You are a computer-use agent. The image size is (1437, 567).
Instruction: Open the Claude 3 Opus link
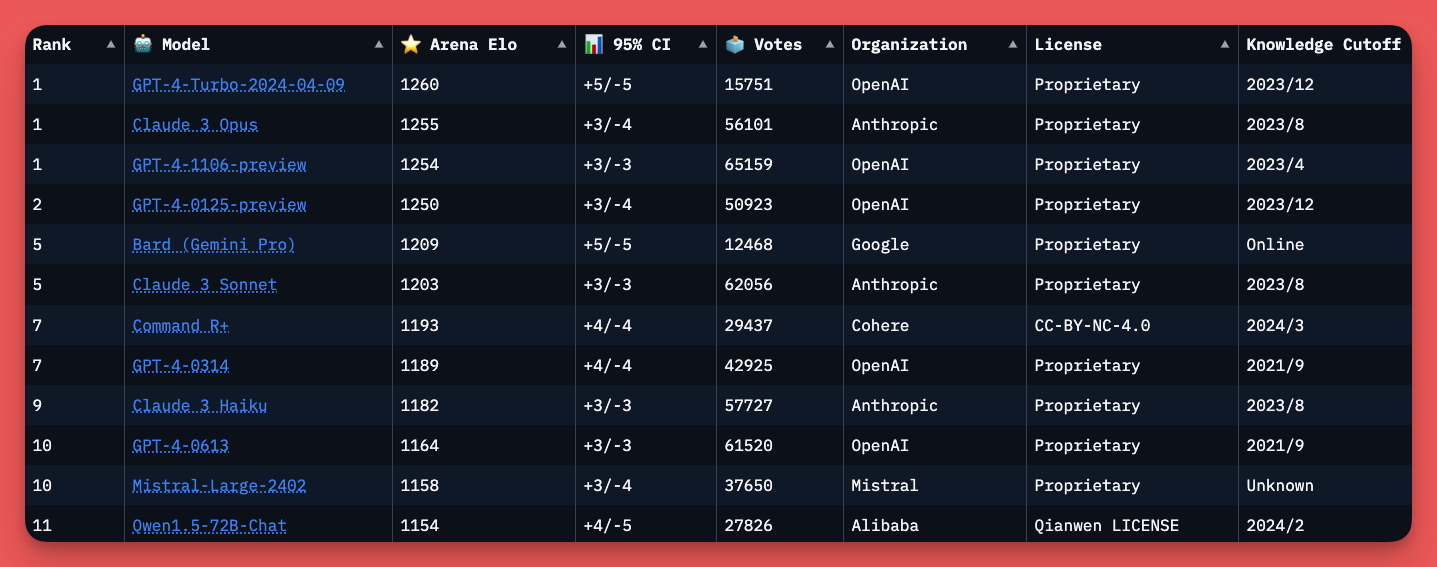click(195, 125)
